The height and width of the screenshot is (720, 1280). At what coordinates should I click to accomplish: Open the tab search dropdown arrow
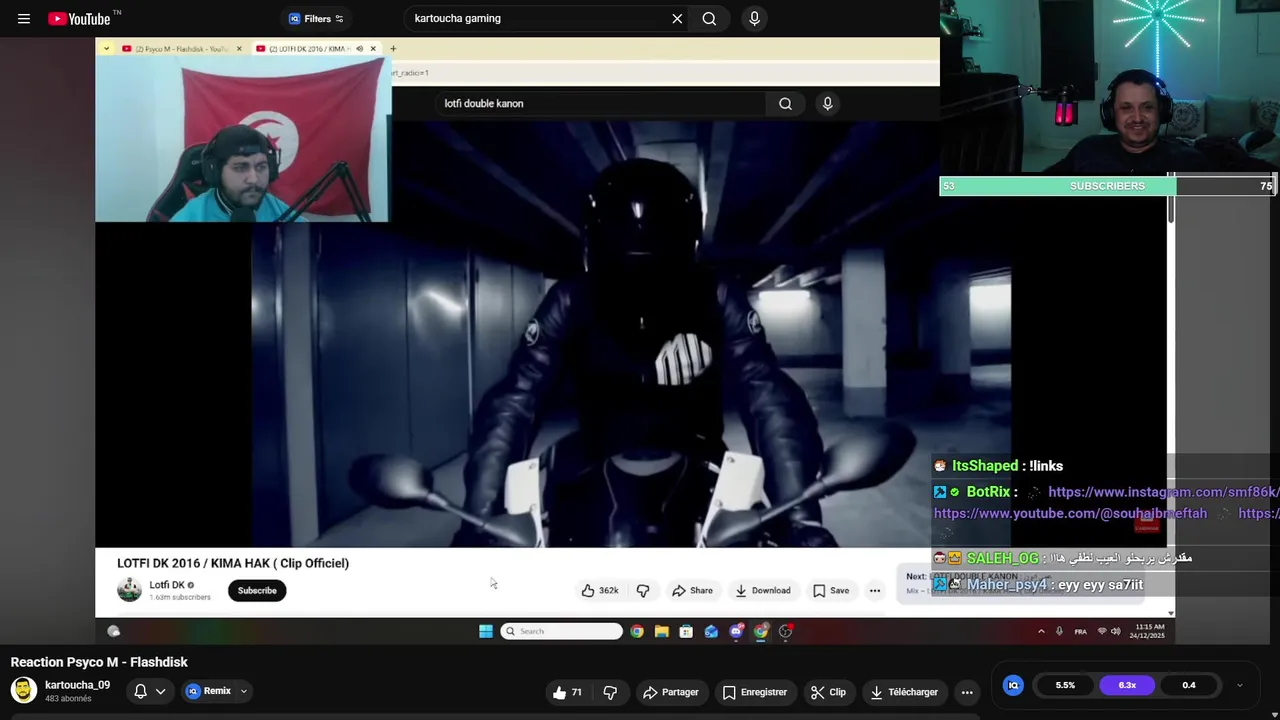click(x=106, y=48)
